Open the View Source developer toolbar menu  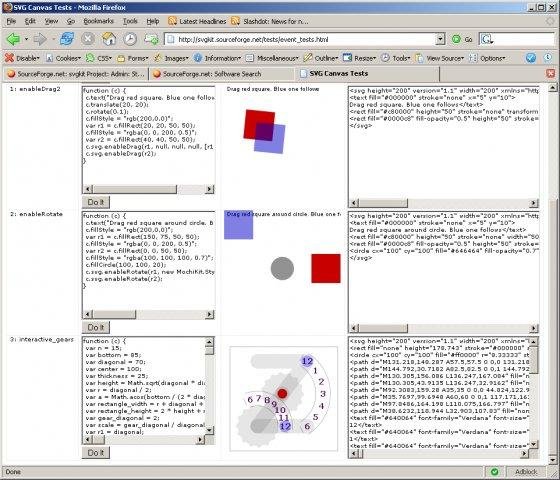coord(439,58)
